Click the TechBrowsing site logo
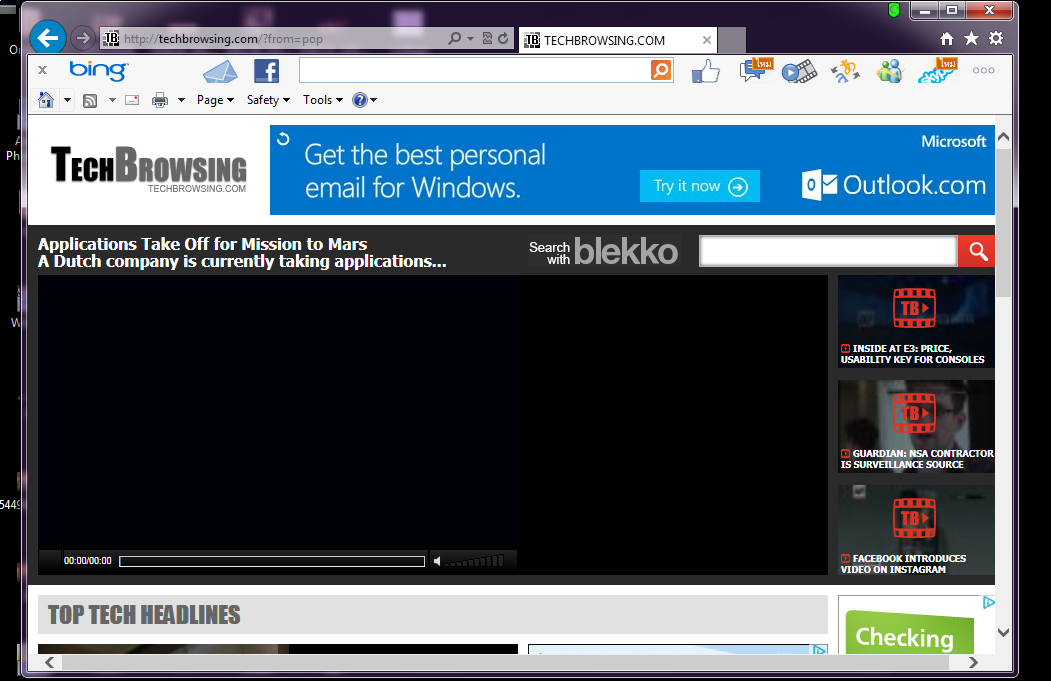1051x681 pixels. 149,170
